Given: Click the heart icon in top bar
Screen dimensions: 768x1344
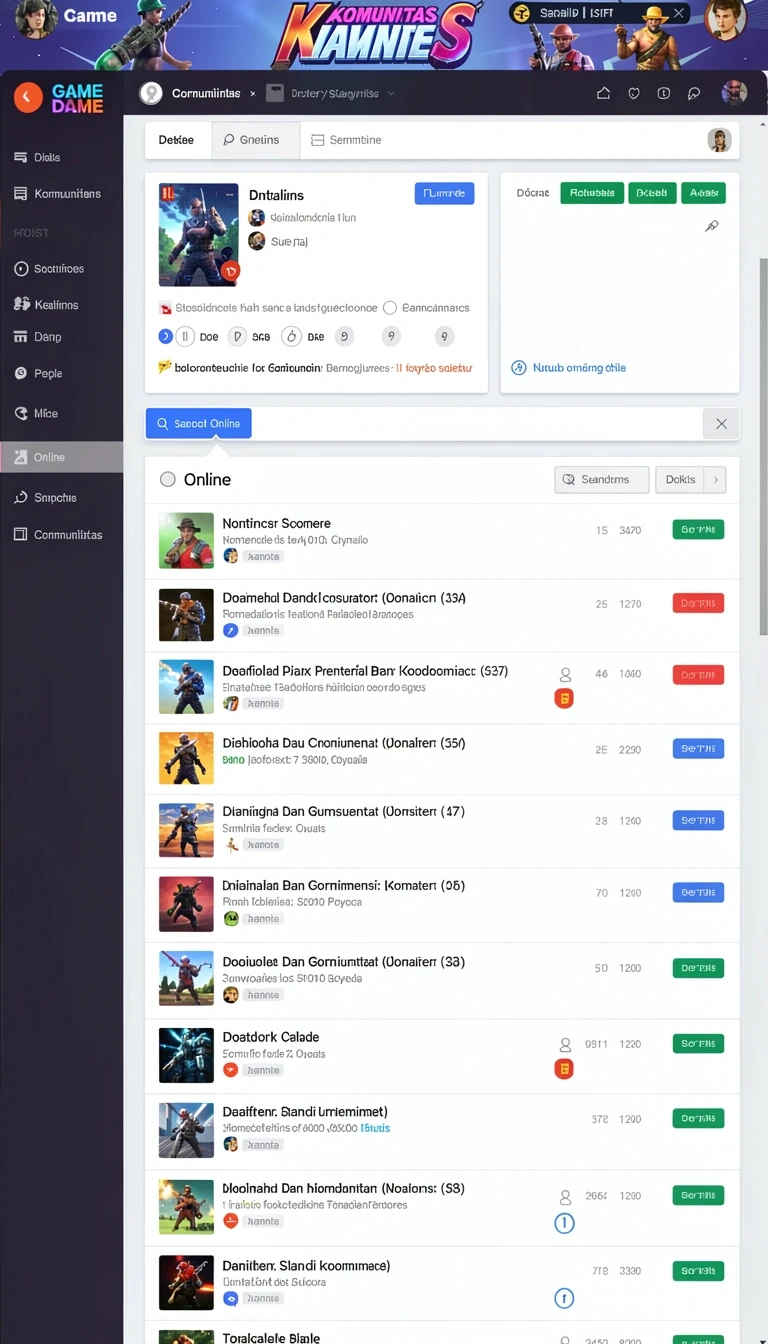Looking at the screenshot, I should (x=633, y=93).
